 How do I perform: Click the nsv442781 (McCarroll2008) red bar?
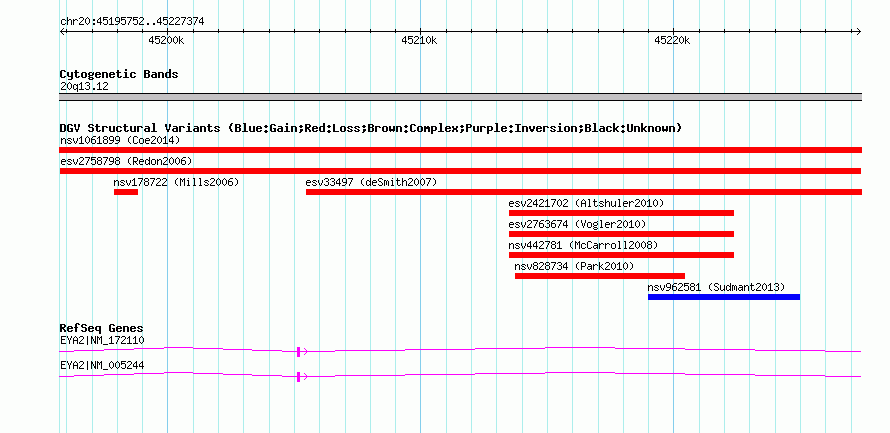point(621,255)
